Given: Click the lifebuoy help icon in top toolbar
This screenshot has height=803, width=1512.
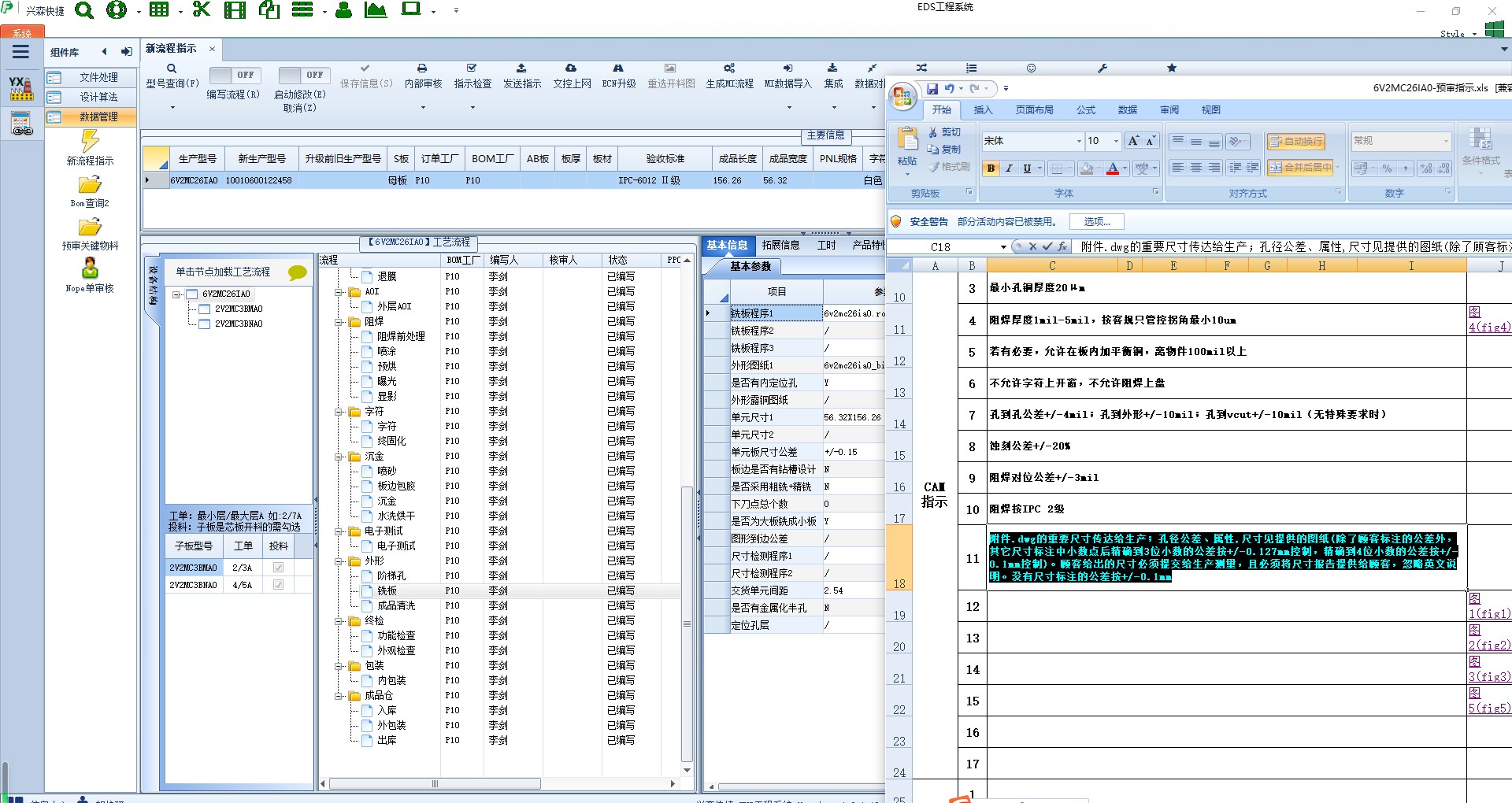Looking at the screenshot, I should point(117,10).
